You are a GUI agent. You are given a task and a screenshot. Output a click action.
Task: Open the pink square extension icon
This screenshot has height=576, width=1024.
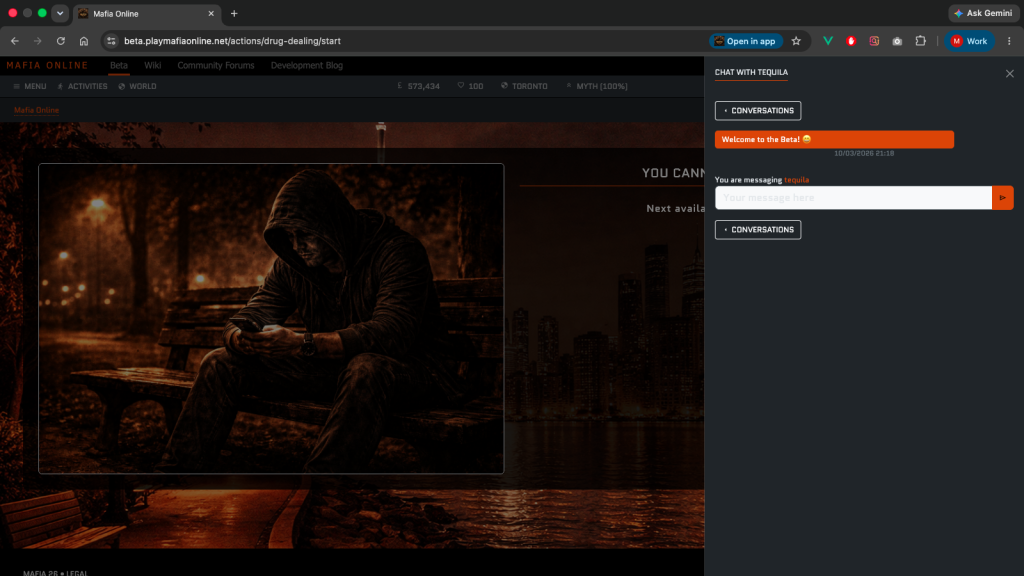[874, 40]
